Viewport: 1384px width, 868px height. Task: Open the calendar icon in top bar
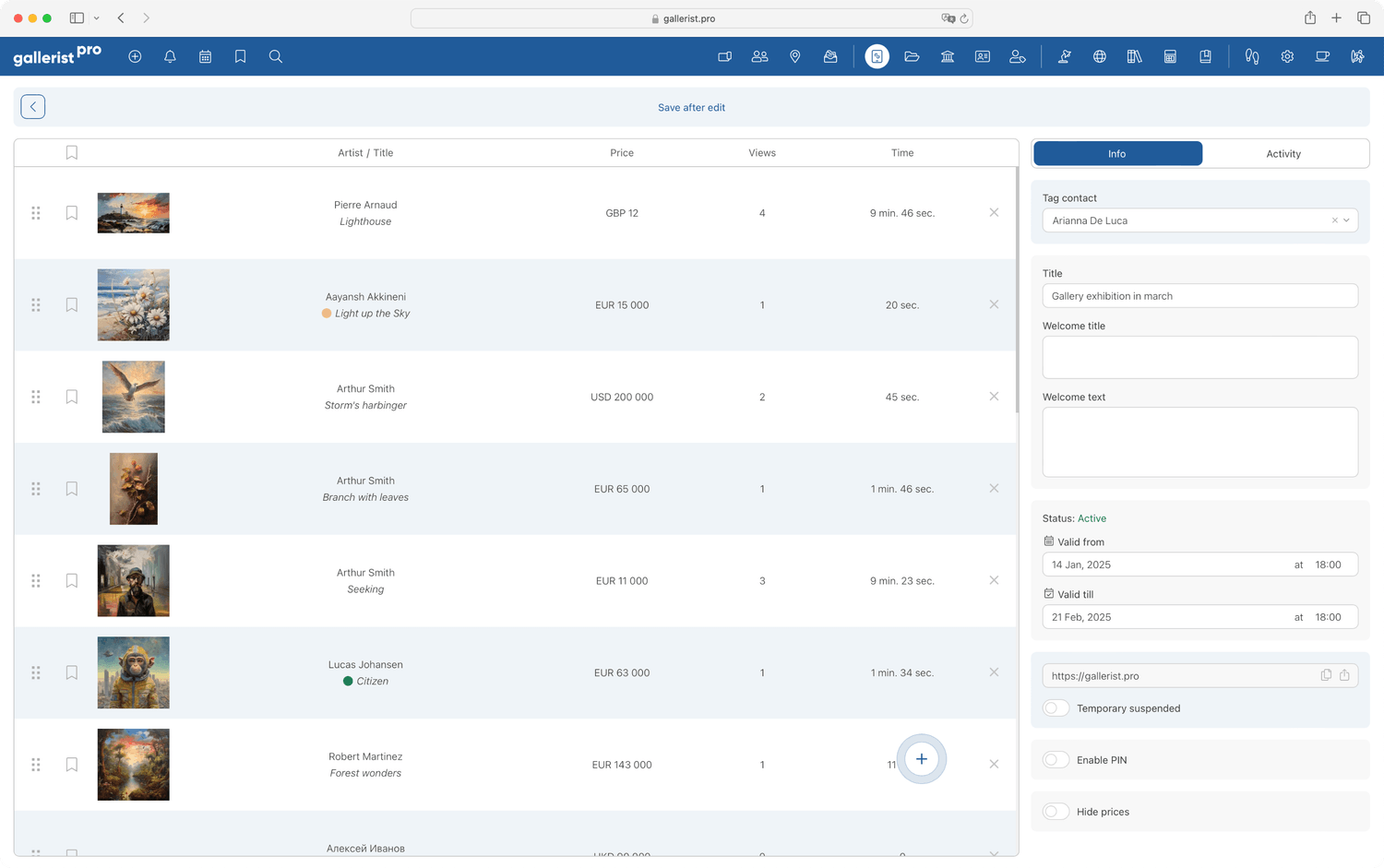(205, 56)
